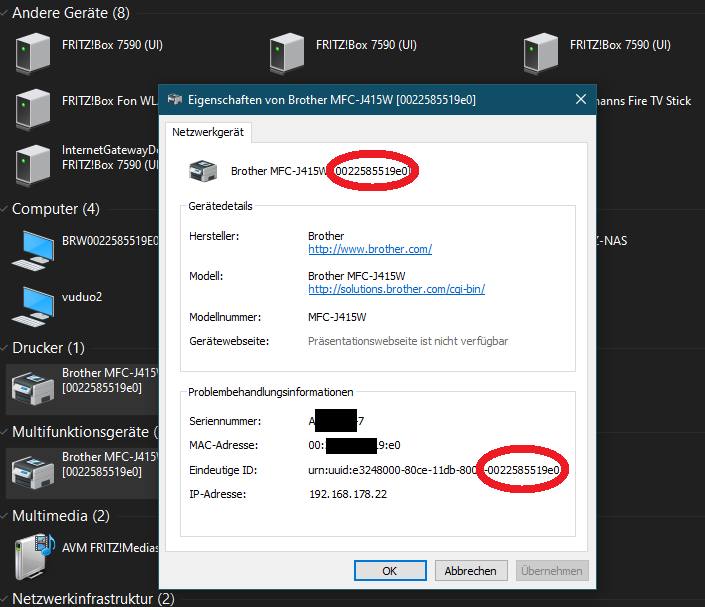The height and width of the screenshot is (607, 705).
Task: Collapse the Andere Geräte (8) group
Action: (x=4, y=13)
